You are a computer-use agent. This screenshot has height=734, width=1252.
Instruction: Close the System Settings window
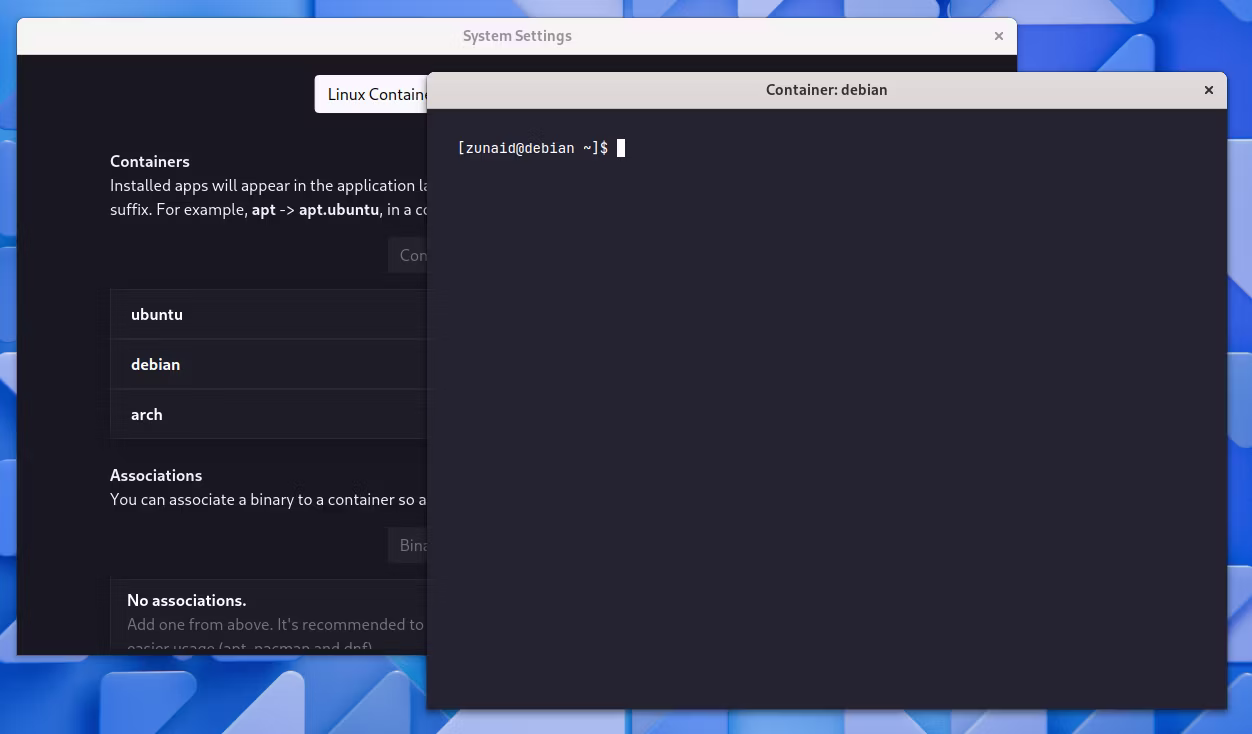coord(998,36)
